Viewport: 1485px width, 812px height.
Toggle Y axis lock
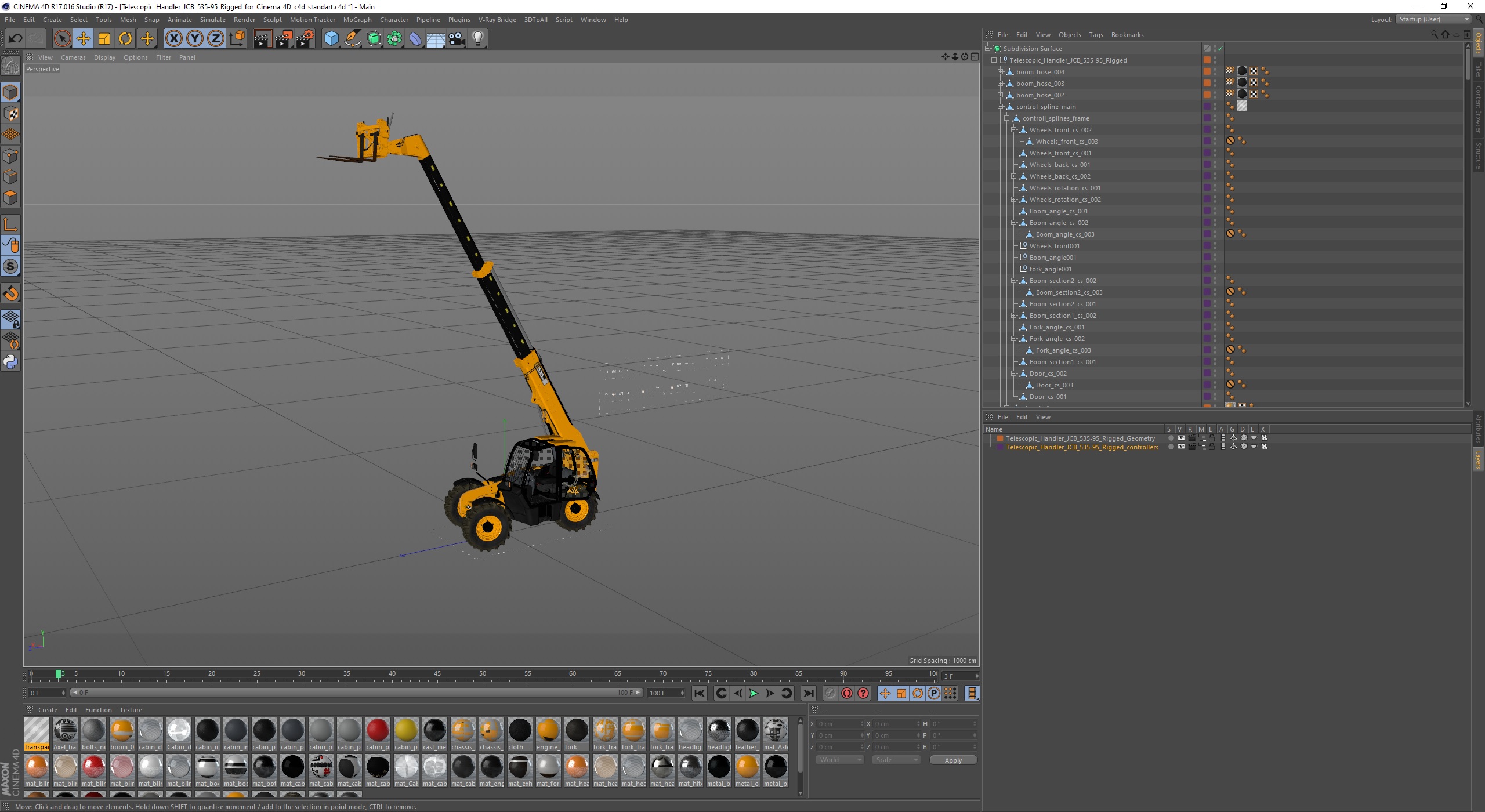click(x=195, y=39)
